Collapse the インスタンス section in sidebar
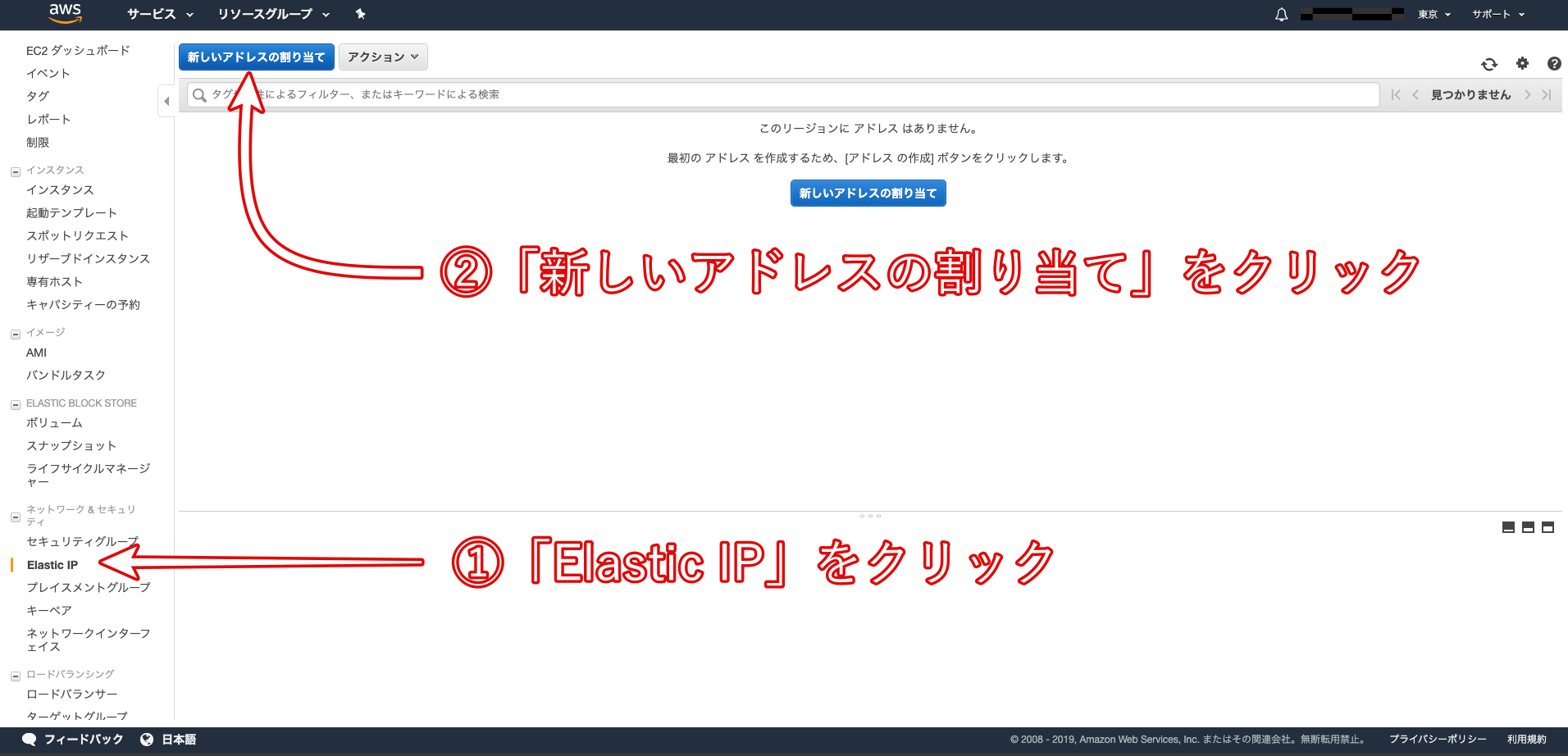This screenshot has height=756, width=1568. [15, 171]
